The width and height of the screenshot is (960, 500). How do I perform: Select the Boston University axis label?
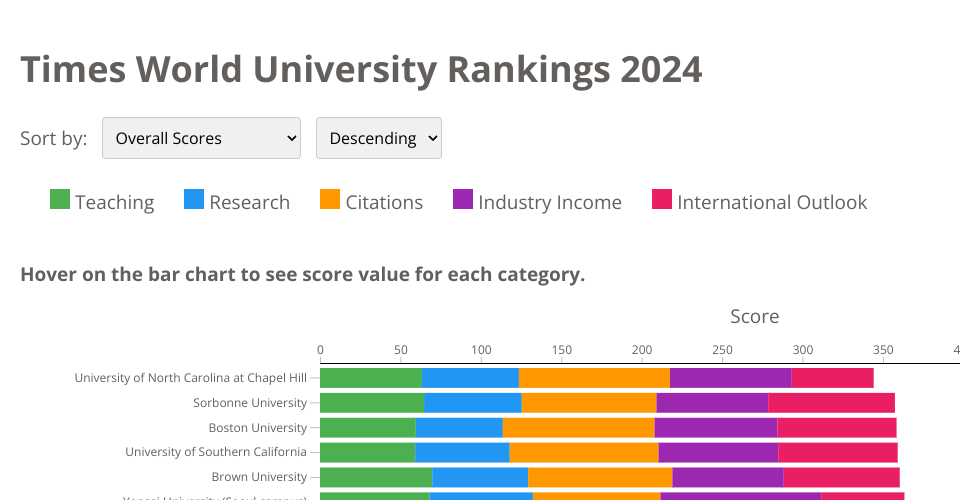(257, 428)
